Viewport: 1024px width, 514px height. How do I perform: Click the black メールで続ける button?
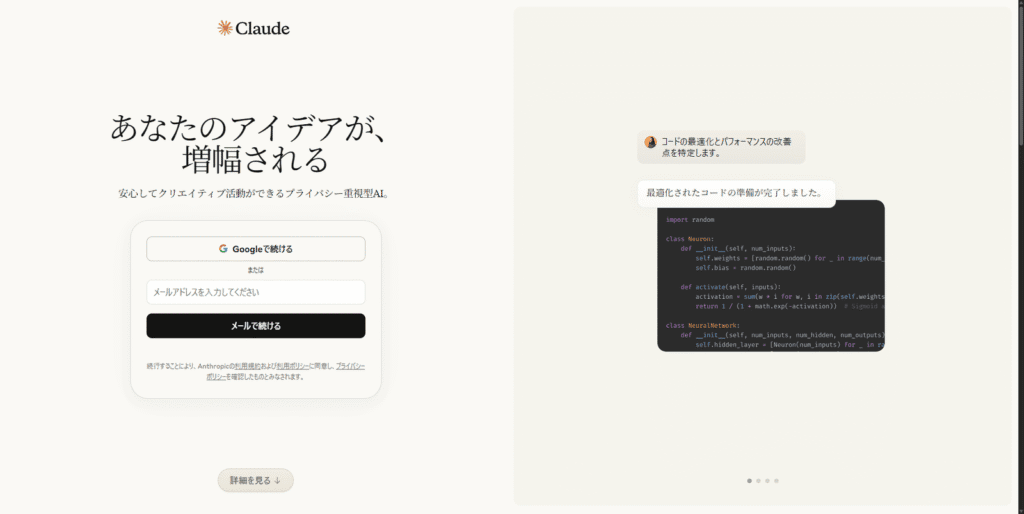[x=256, y=326]
